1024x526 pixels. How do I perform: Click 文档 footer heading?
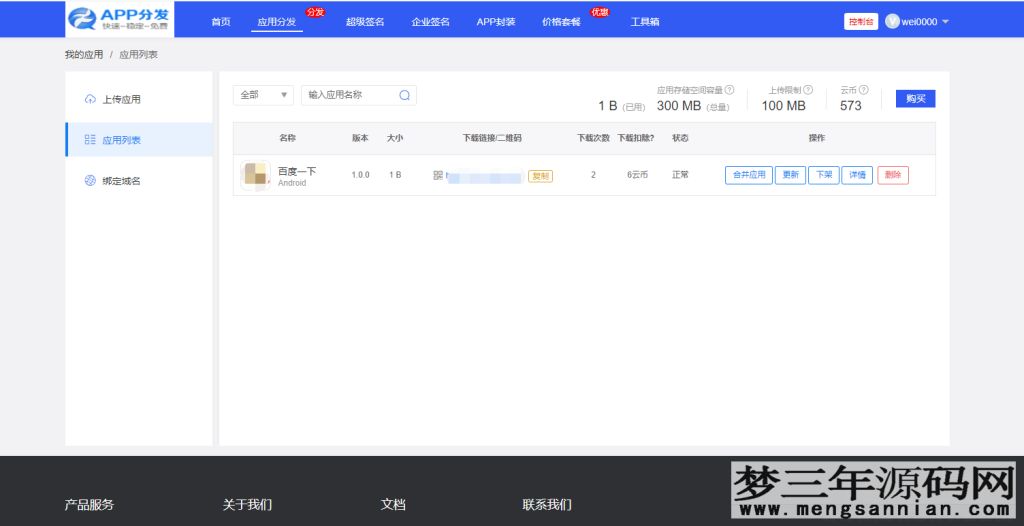tap(393, 504)
